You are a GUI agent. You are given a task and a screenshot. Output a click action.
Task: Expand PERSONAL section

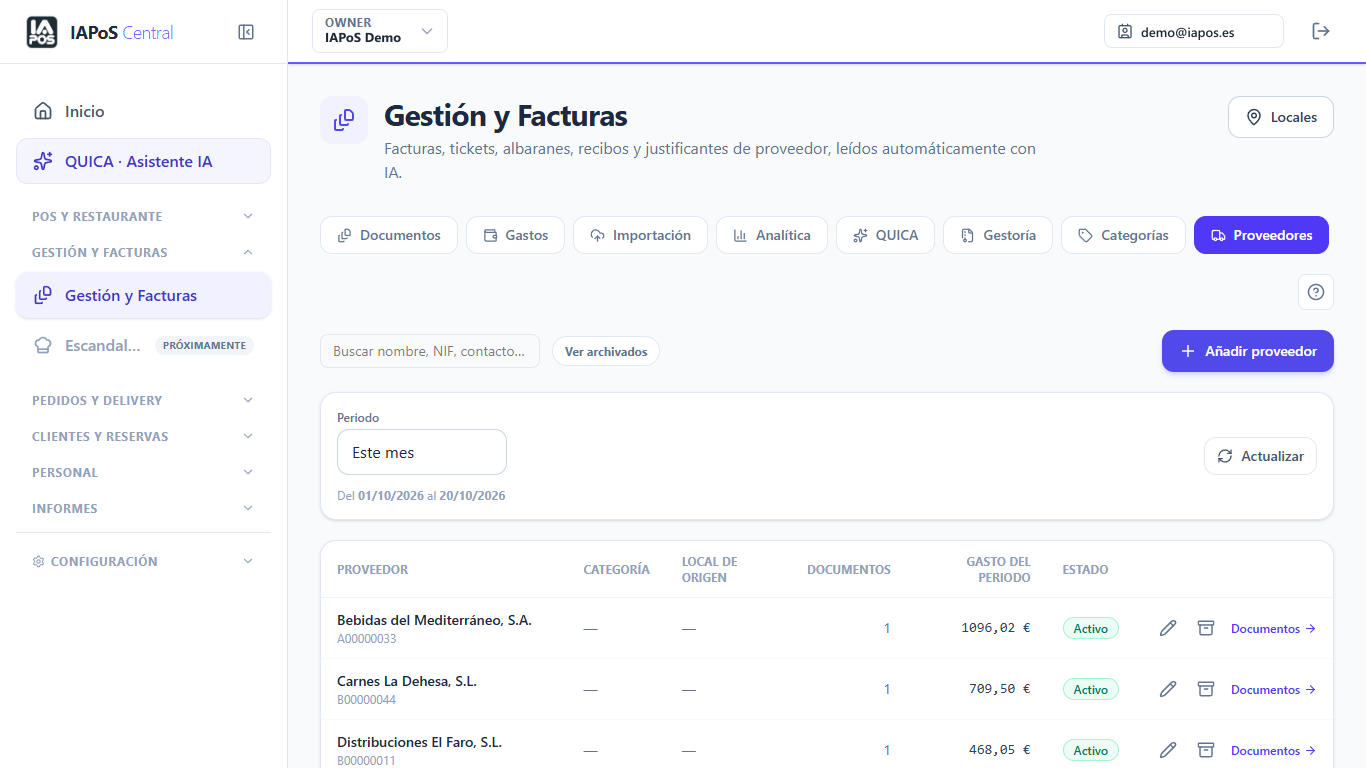[143, 472]
